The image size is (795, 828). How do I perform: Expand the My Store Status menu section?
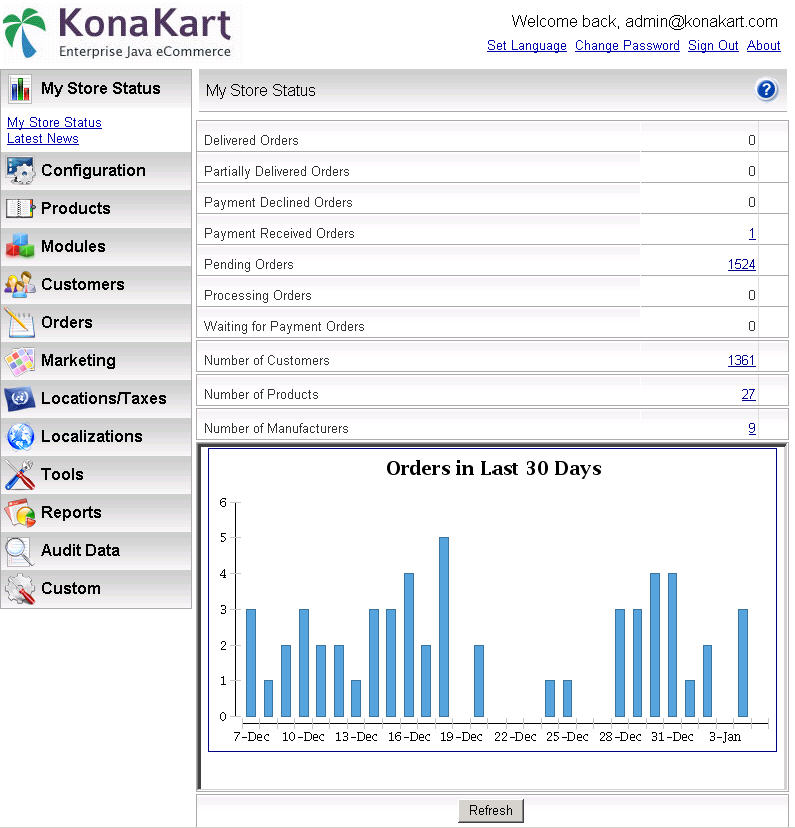(x=96, y=89)
